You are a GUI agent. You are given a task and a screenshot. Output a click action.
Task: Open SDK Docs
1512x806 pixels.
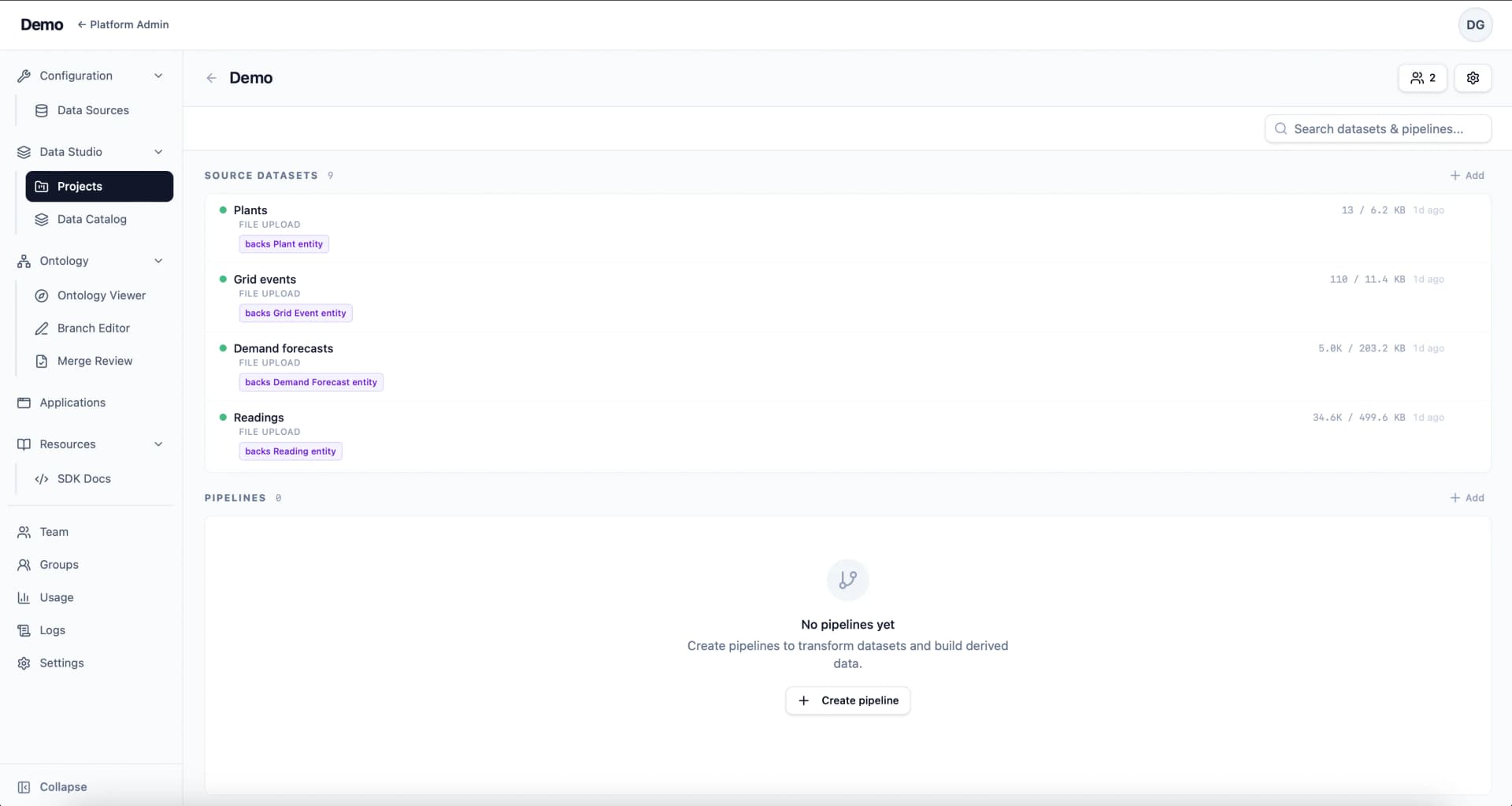[x=84, y=478]
